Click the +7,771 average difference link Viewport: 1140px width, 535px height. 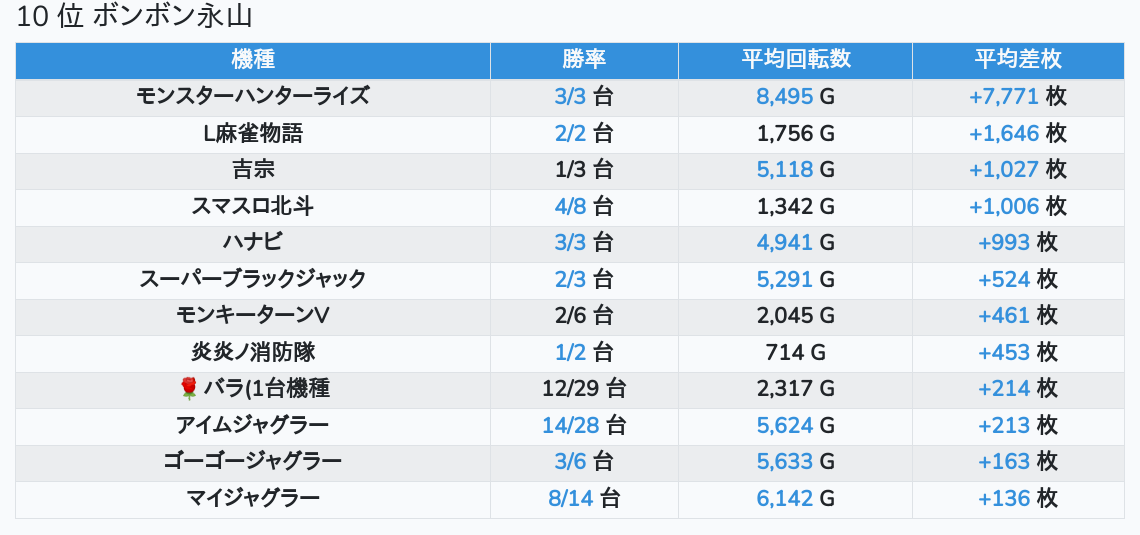pyautogui.click(x=1004, y=97)
